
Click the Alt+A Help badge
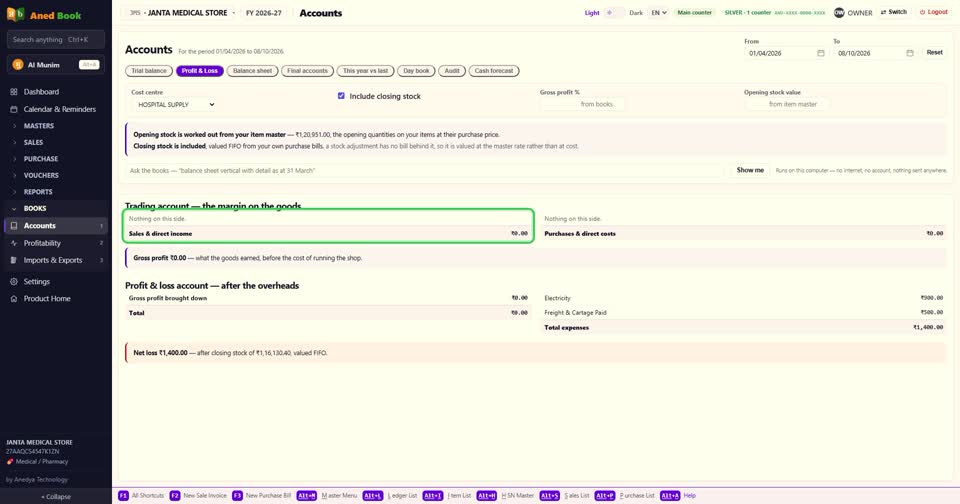[x=670, y=495]
